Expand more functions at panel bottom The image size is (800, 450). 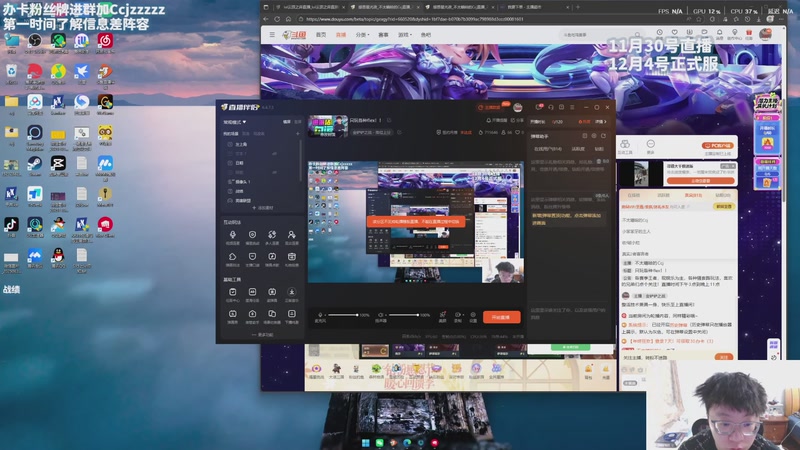[263, 335]
